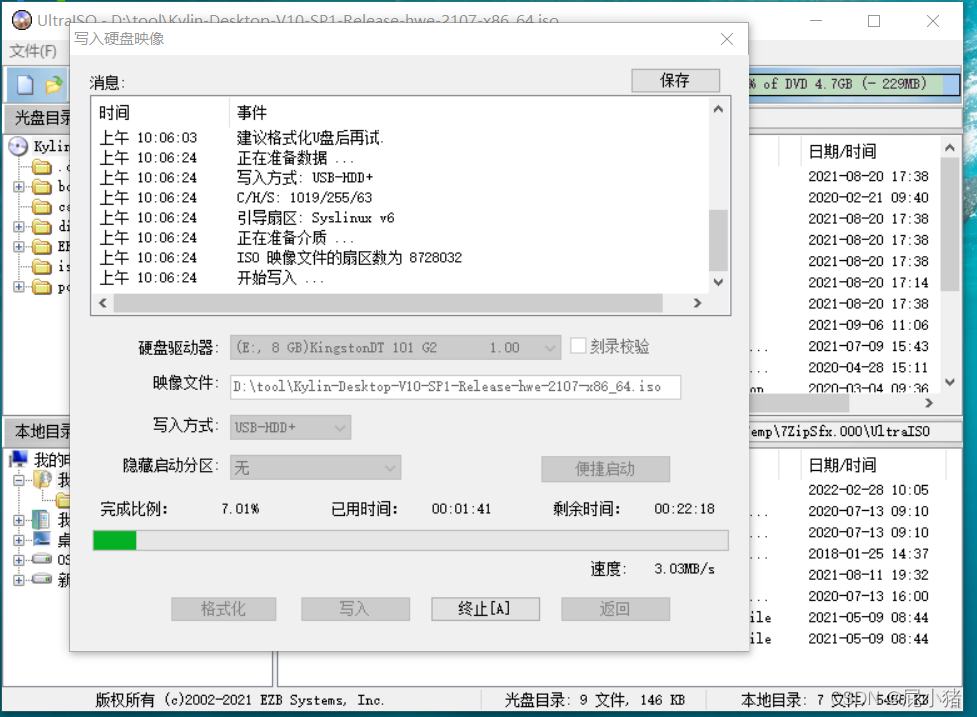This screenshot has height=717, width=977.
Task: Click the message log scroll-up arrow
Action: (718, 109)
